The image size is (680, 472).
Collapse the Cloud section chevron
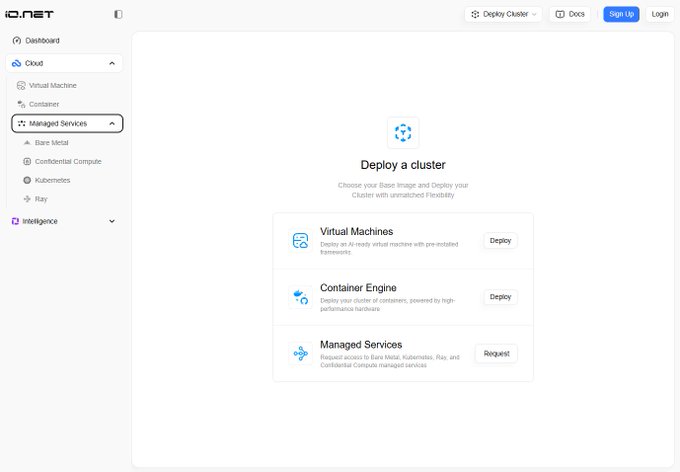click(x=112, y=63)
